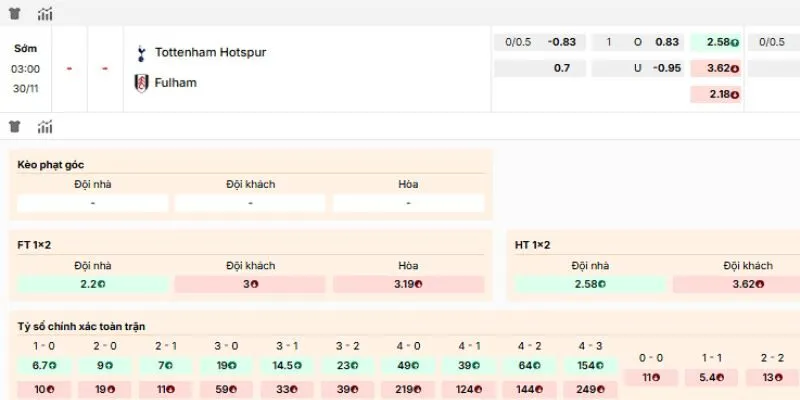
Task: Pick correct score 4-1 home odds 39
Action: tap(468, 366)
